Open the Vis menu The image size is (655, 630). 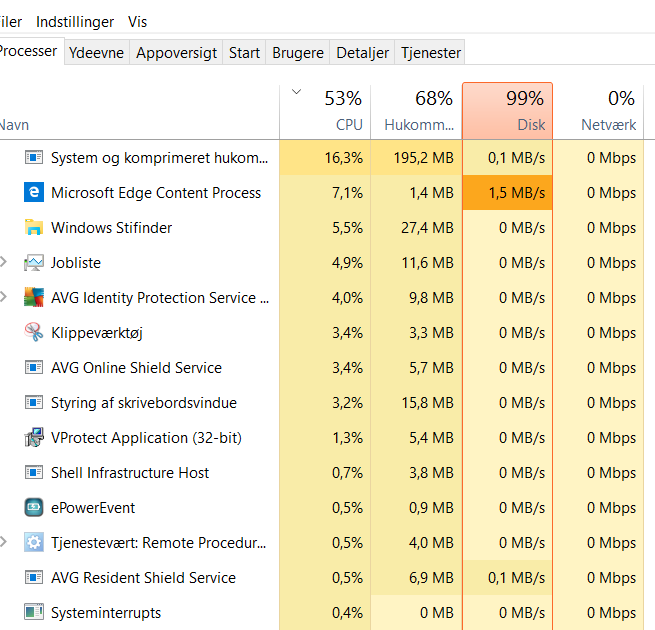[137, 21]
